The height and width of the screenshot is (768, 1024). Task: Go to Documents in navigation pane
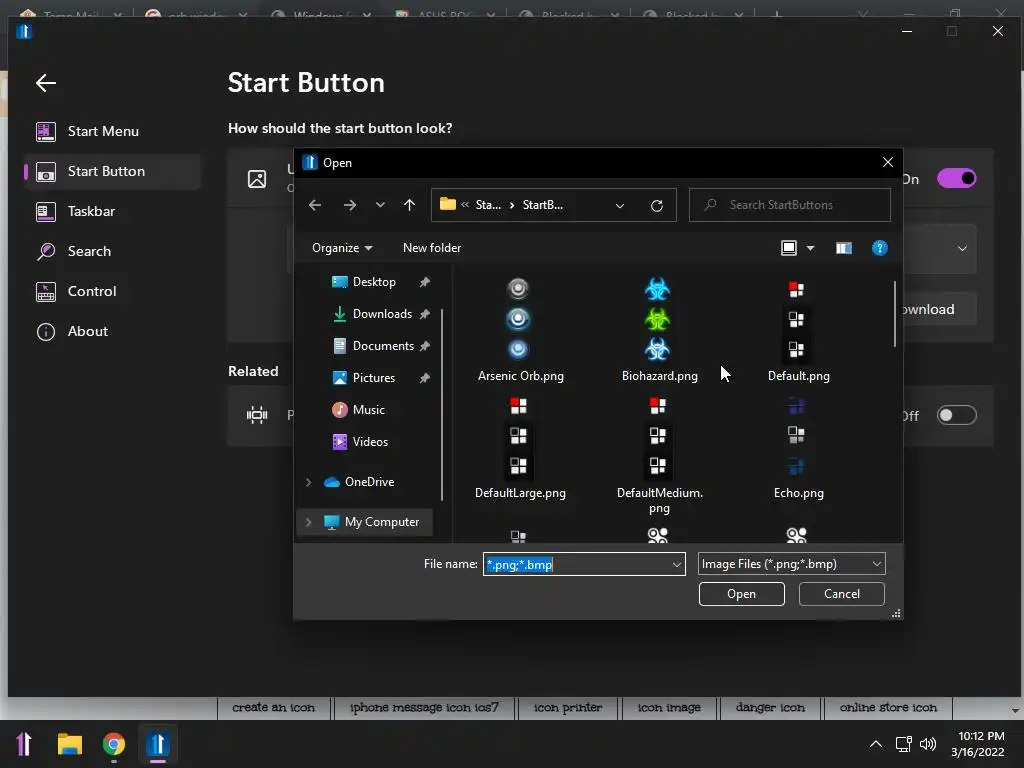pos(383,346)
